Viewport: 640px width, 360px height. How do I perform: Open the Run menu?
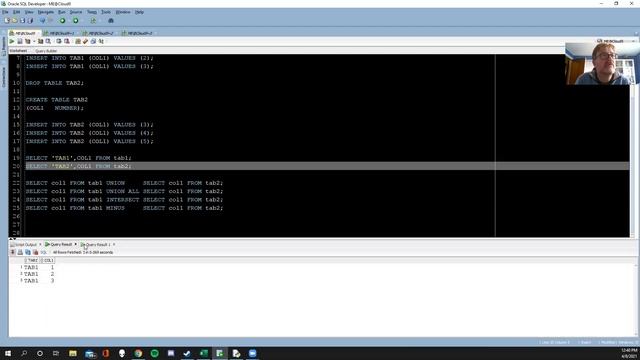(x=62, y=12)
